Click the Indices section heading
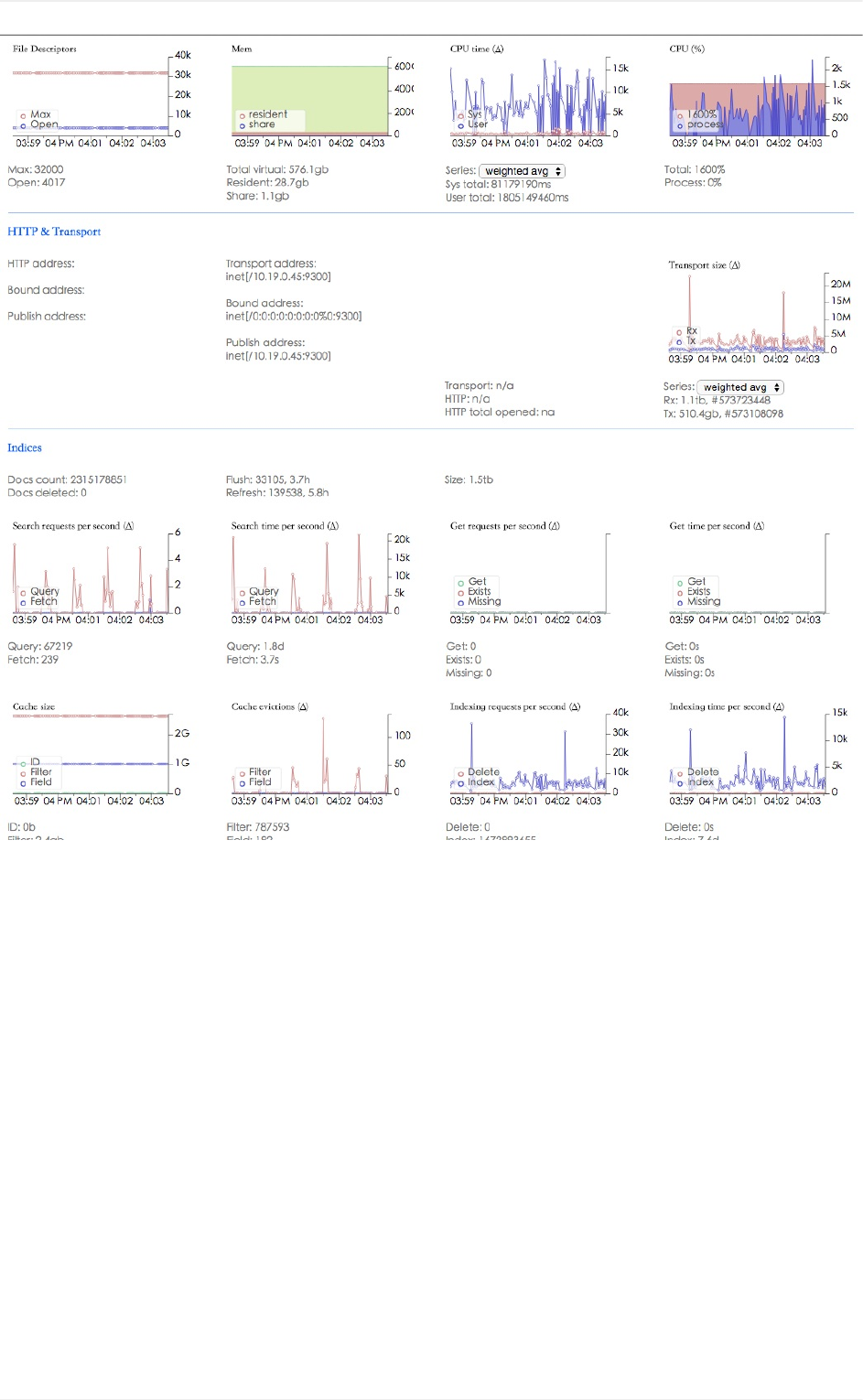863x1400 pixels. click(25, 447)
